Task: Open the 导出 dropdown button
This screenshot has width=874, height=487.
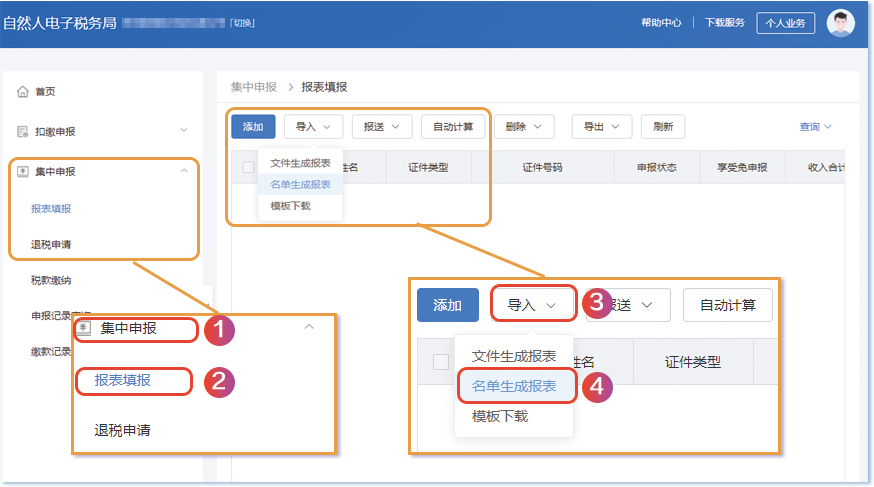Action: (601, 127)
